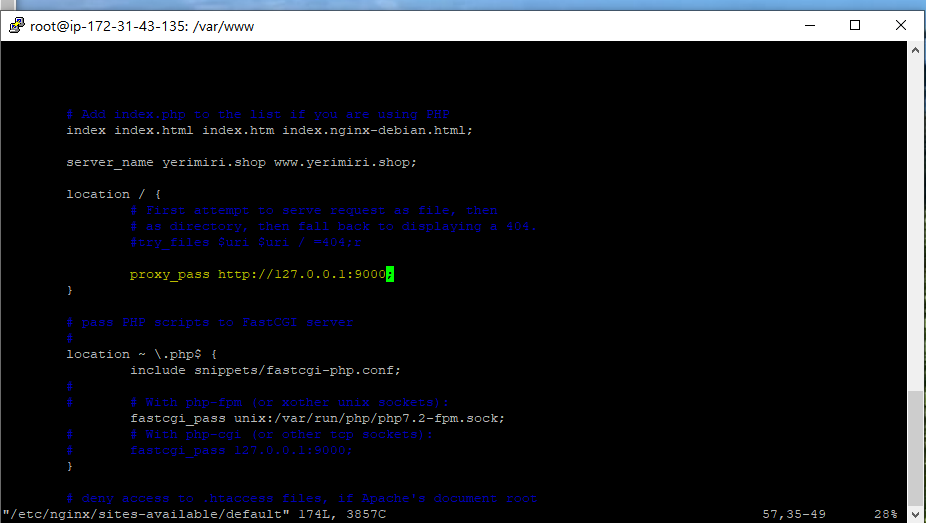Click the commented 'fastcgi_pass 127.0.0.1:9000;' line
This screenshot has width=926, height=523.
[x=241, y=450]
